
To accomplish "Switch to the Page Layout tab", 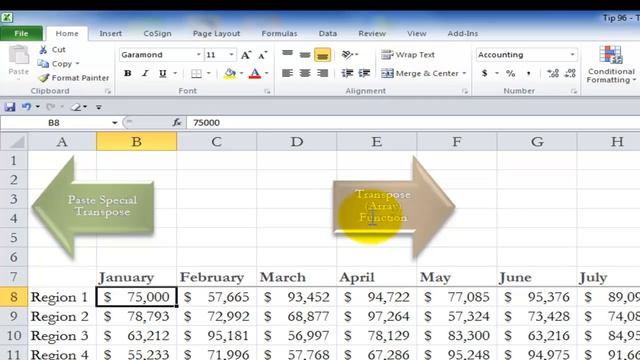I will (x=216, y=33).
